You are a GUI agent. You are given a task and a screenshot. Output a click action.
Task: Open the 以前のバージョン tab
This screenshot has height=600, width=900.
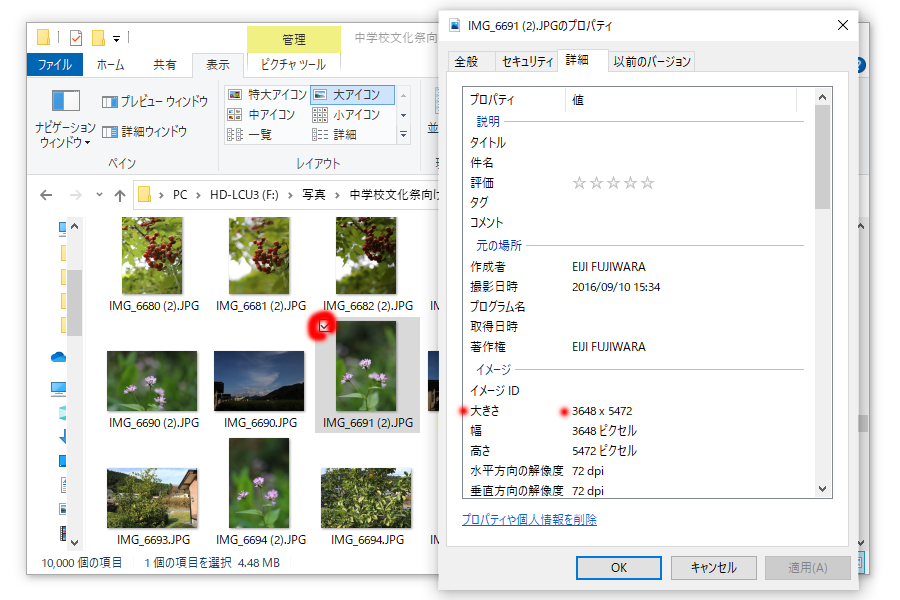click(651, 61)
